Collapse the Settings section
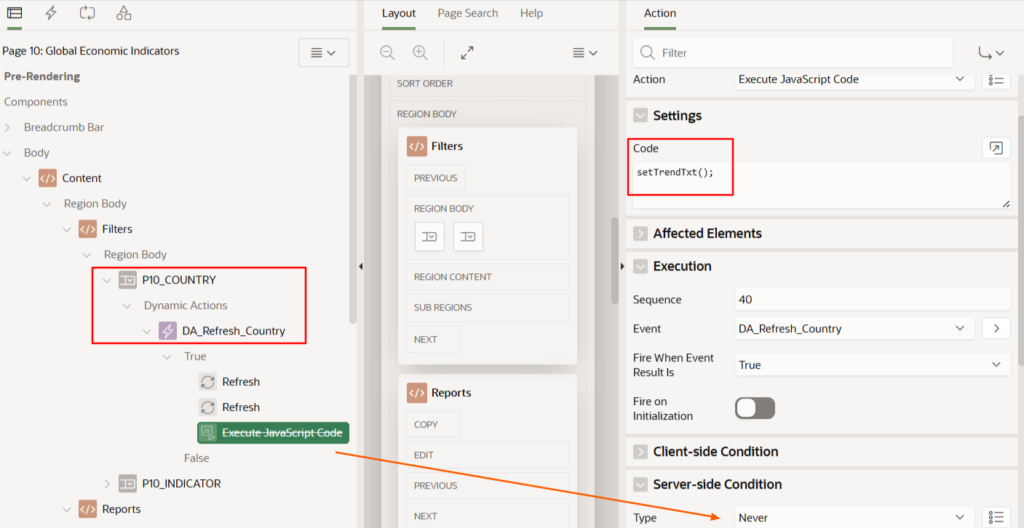Viewport: 1024px width, 528px height. tap(640, 116)
